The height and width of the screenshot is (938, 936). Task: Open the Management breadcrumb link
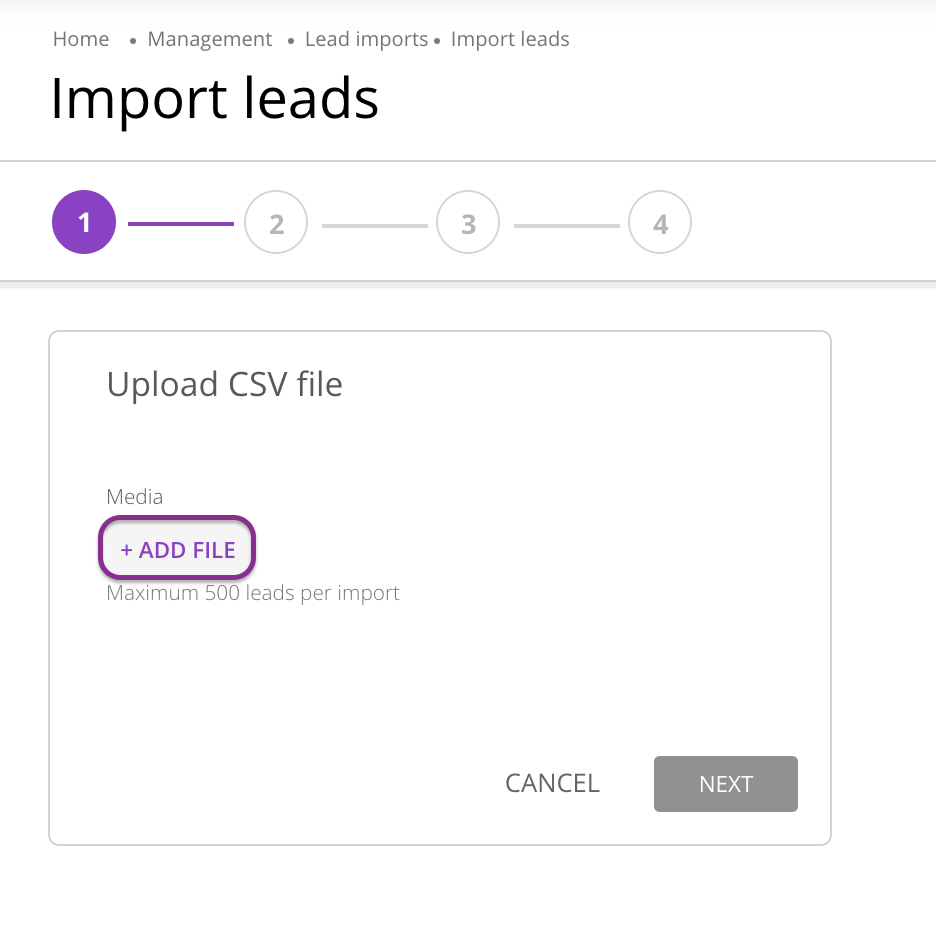coord(209,40)
